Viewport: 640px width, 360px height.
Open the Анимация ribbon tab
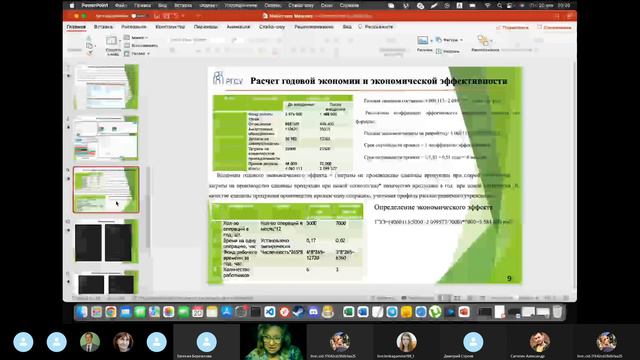click(238, 27)
